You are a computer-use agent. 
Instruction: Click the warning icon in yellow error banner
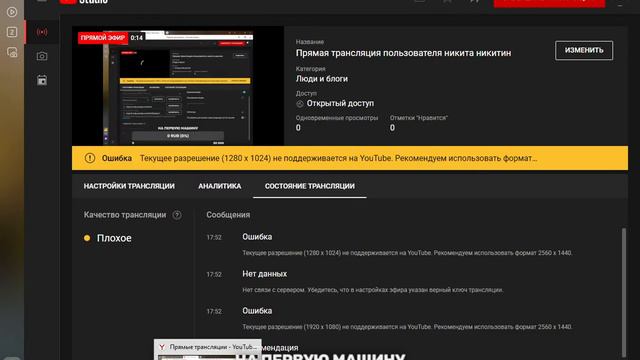pos(90,158)
